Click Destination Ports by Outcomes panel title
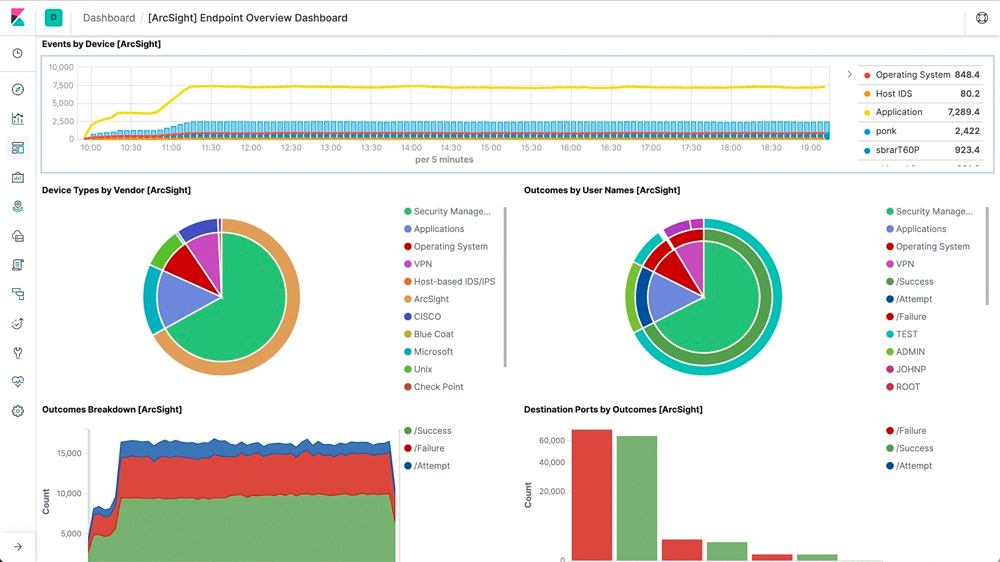The width and height of the screenshot is (1000, 562). (x=613, y=410)
